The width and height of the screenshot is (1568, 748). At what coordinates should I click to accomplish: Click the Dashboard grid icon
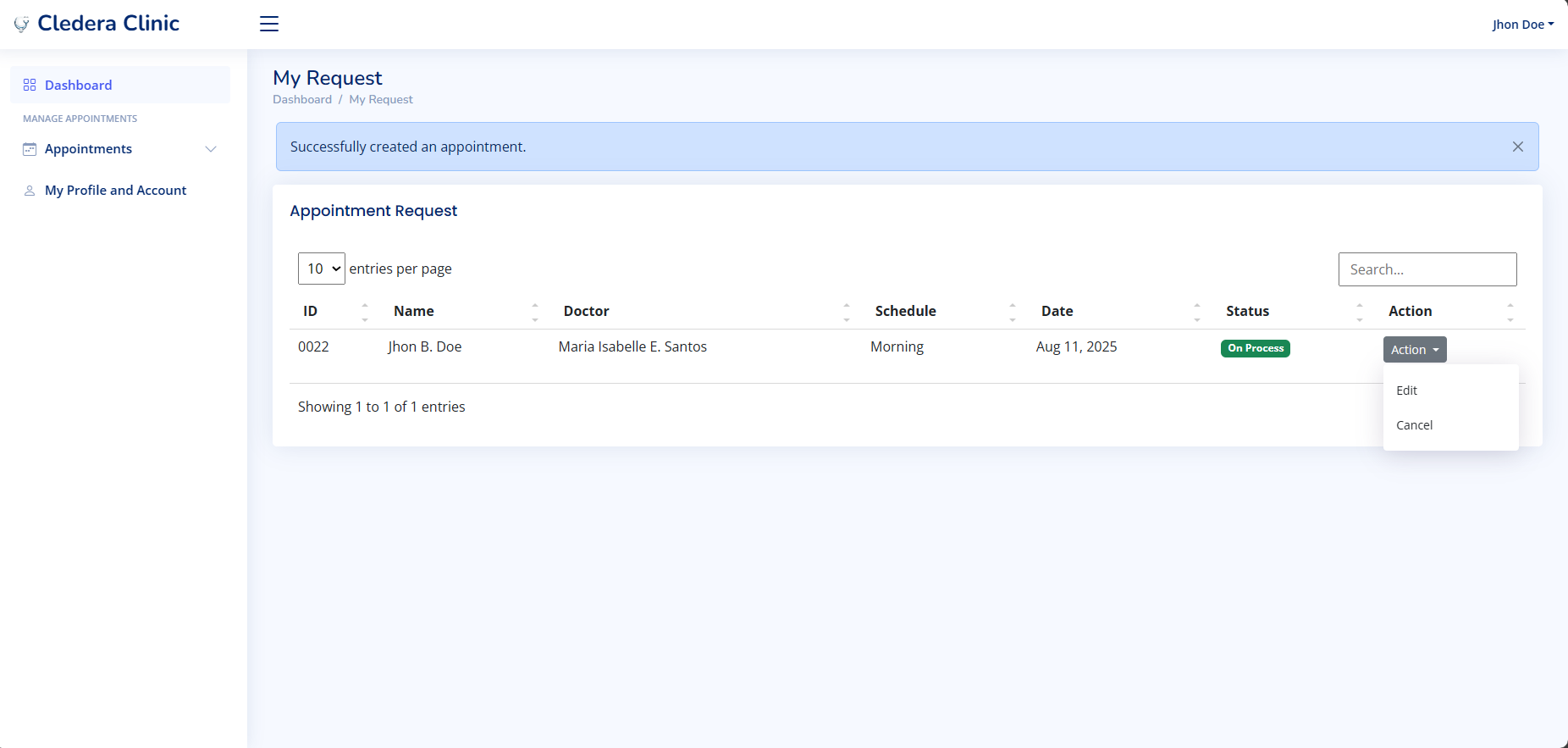30,85
